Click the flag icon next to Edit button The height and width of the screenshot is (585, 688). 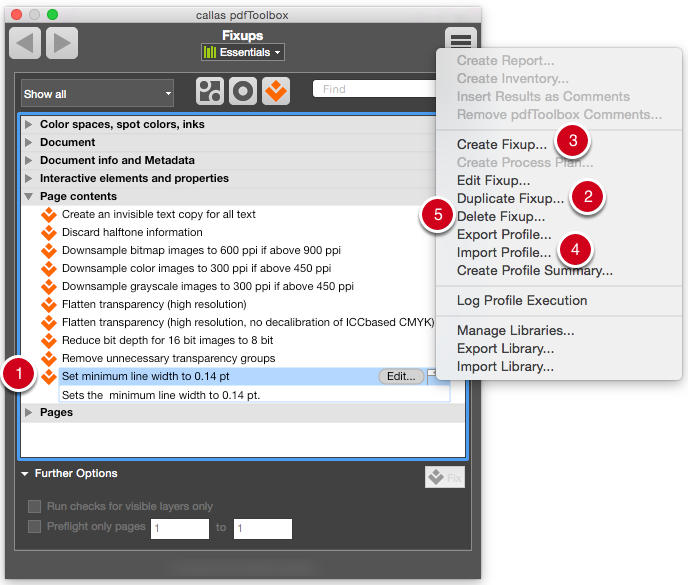tap(432, 376)
